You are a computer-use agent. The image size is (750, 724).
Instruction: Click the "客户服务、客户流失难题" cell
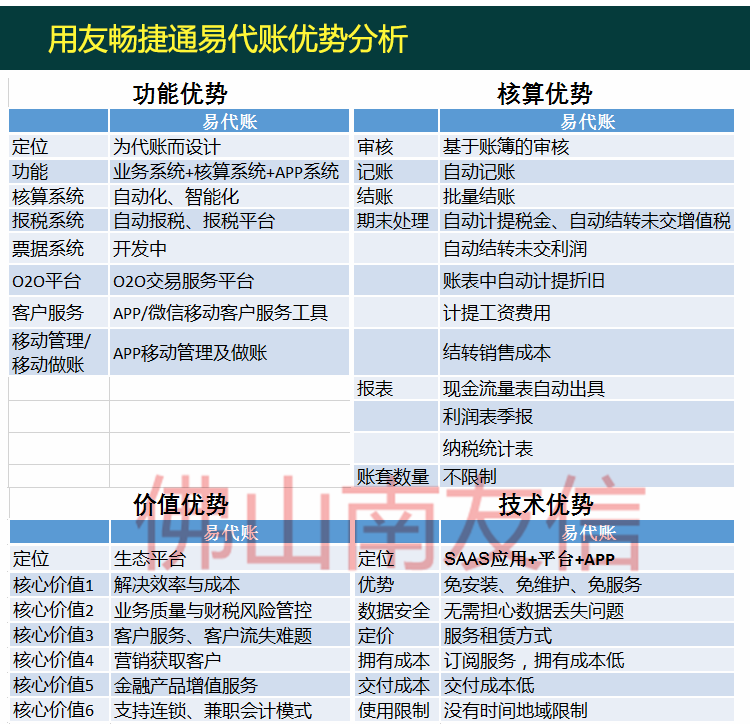tap(230, 635)
